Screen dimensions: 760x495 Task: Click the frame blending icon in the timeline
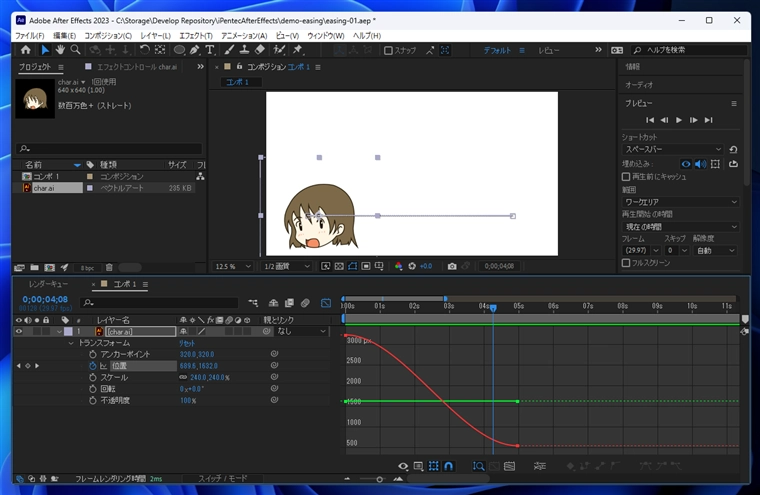(289, 303)
